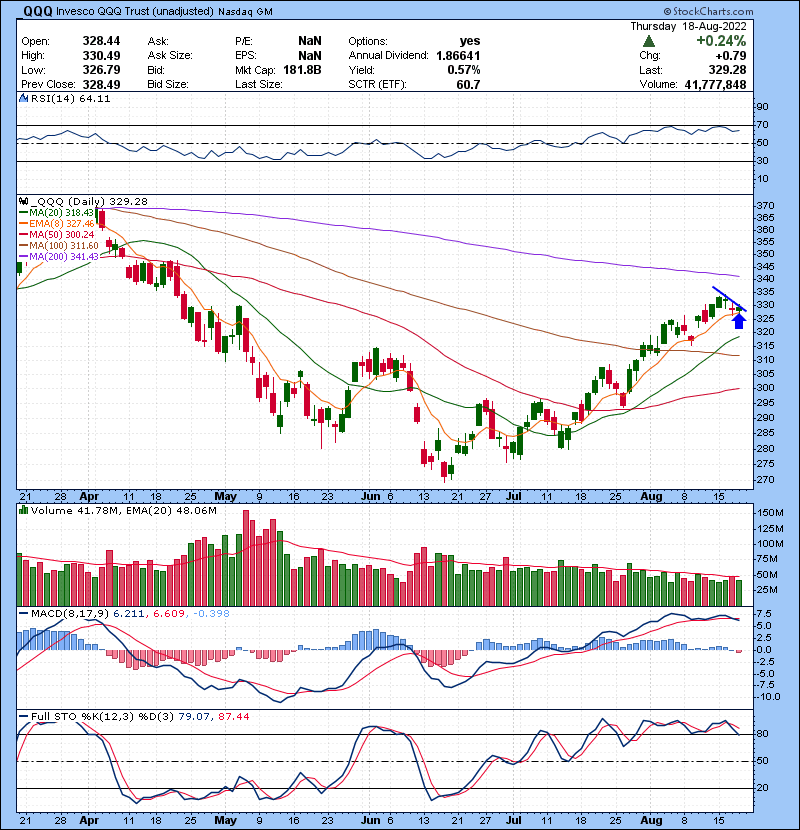Click the green up-triangle change indicator
This screenshot has width=800, height=830.
649,41
